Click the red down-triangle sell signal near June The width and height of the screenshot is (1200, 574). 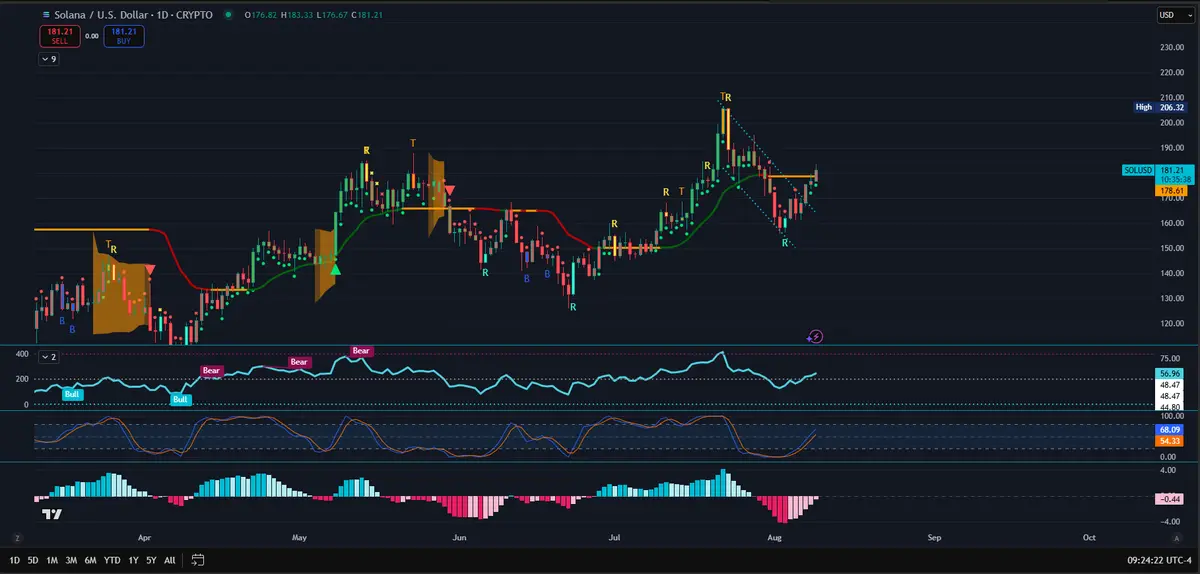pyautogui.click(x=450, y=190)
